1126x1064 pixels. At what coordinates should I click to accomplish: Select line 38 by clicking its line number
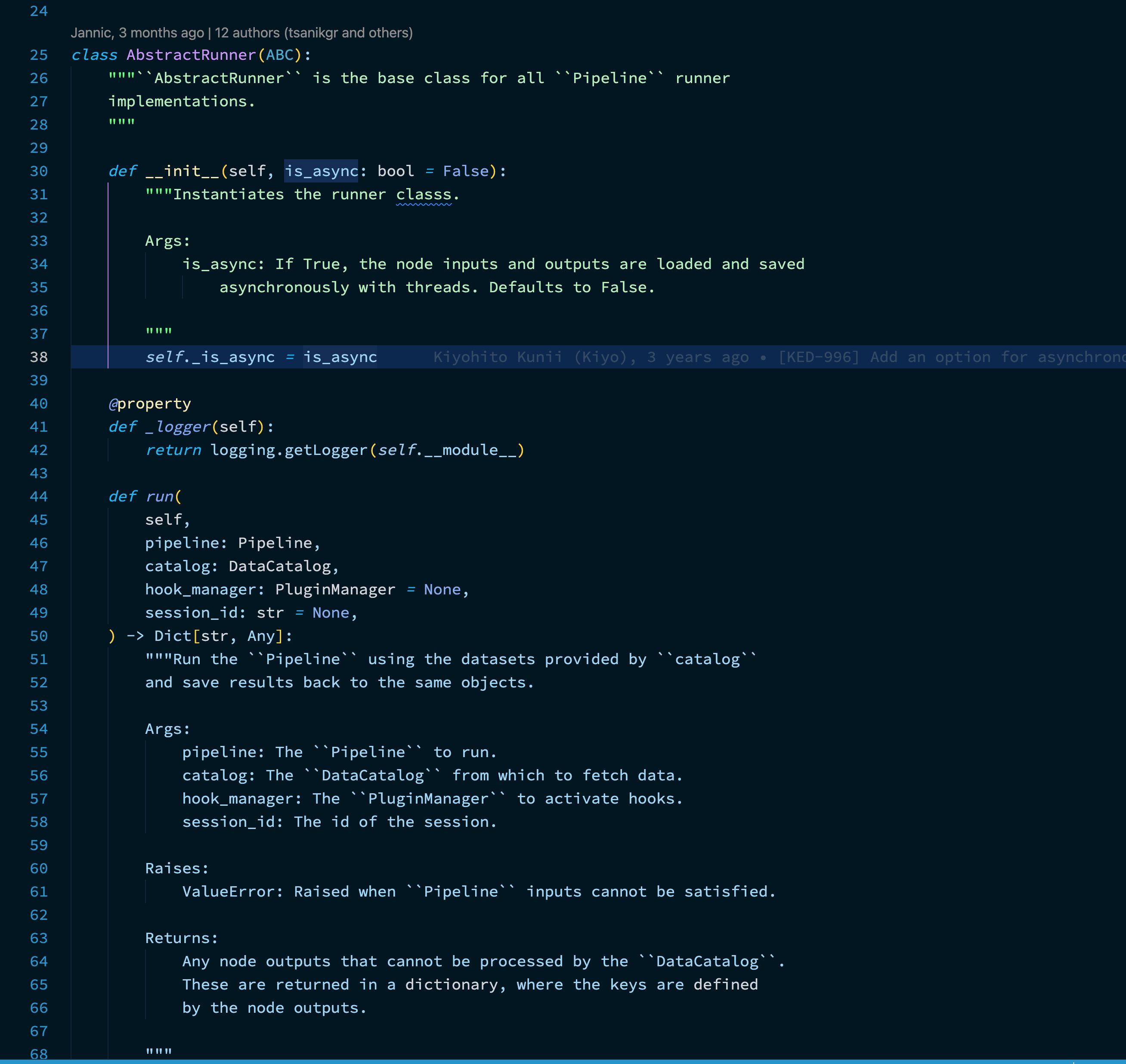click(x=39, y=357)
